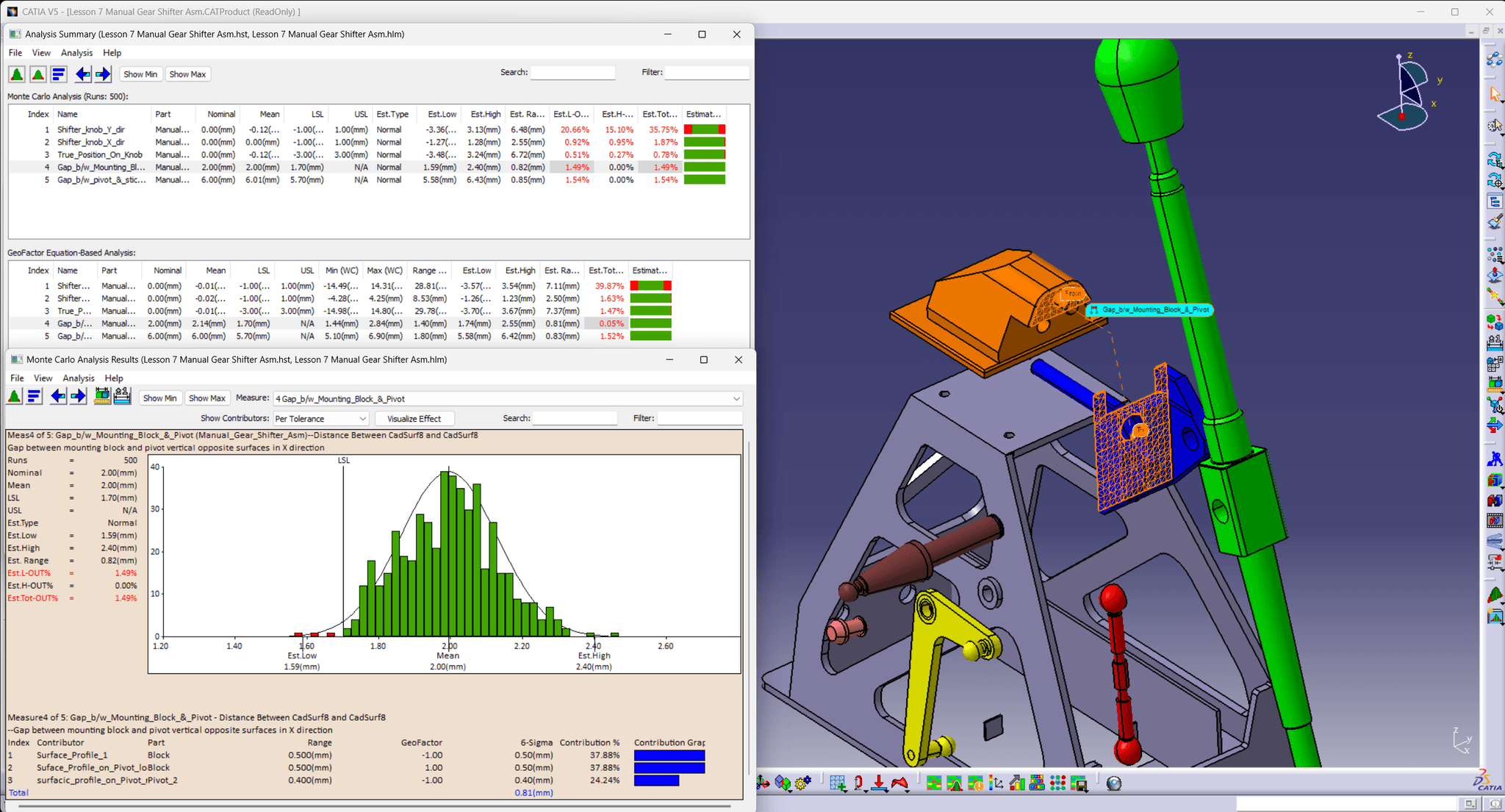Viewport: 1505px width, 812px height.
Task: Click Show Max in the Analysis Summary toolbar
Action: 187,73
